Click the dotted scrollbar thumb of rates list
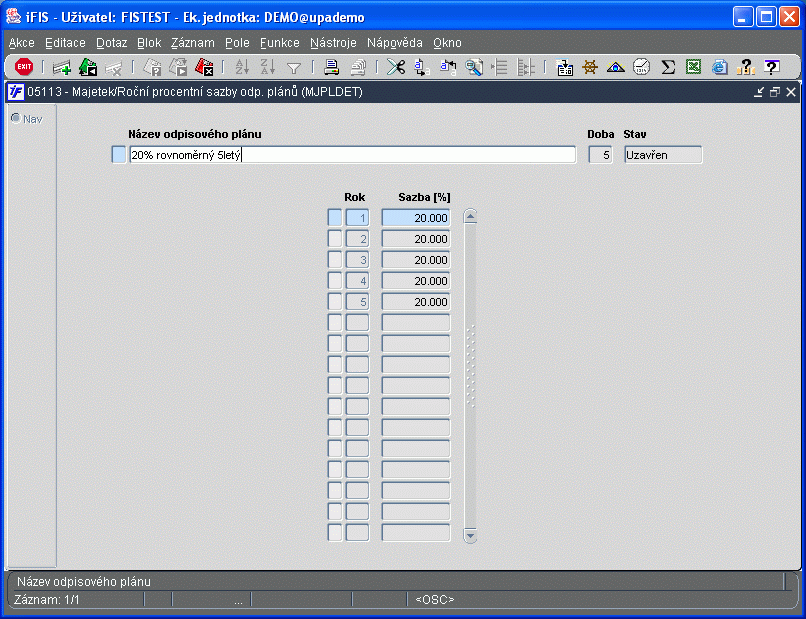The height and width of the screenshot is (619, 806). pos(470,367)
